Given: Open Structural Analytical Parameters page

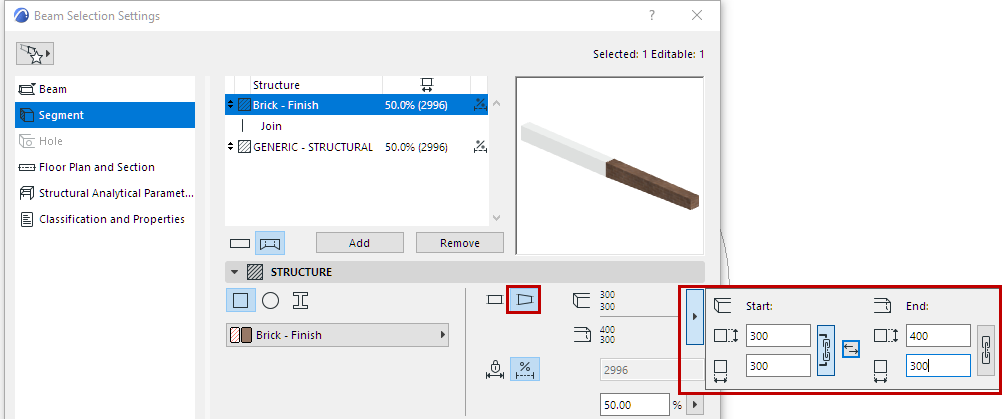Looking at the screenshot, I should [105, 193].
